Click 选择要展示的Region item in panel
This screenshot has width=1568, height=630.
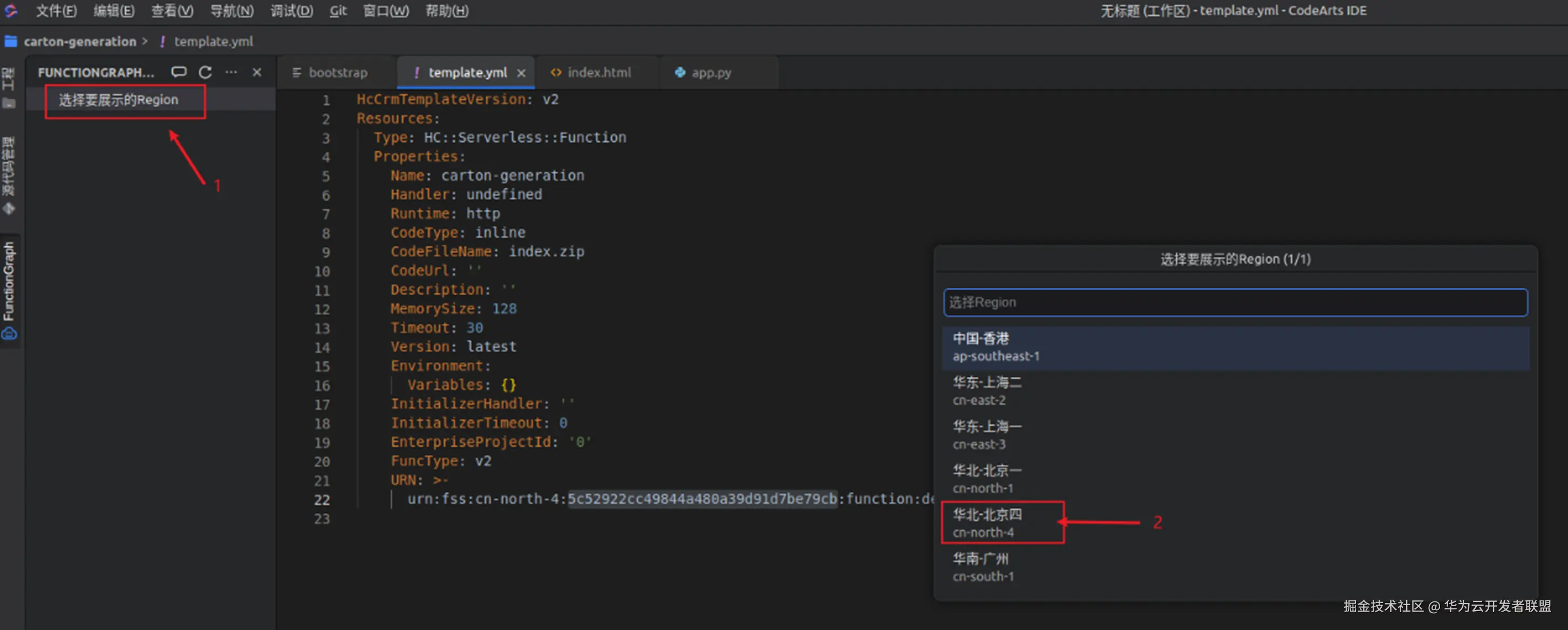coord(119,100)
